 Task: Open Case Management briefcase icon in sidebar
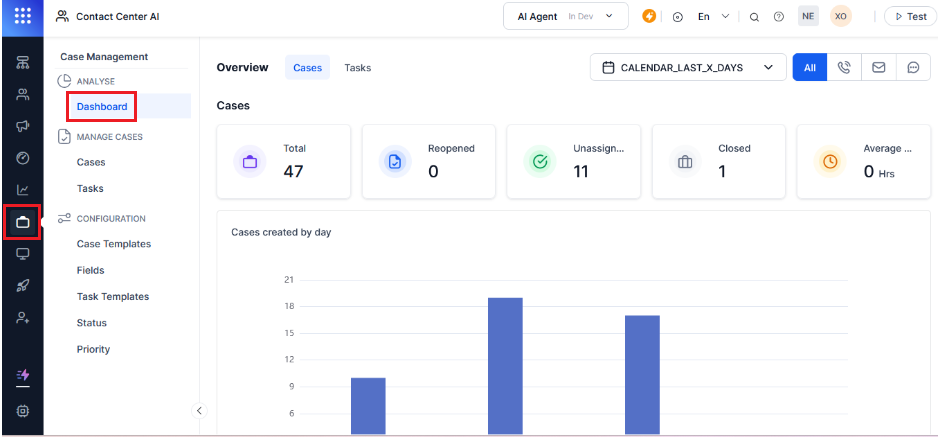pyautogui.click(x=22, y=222)
